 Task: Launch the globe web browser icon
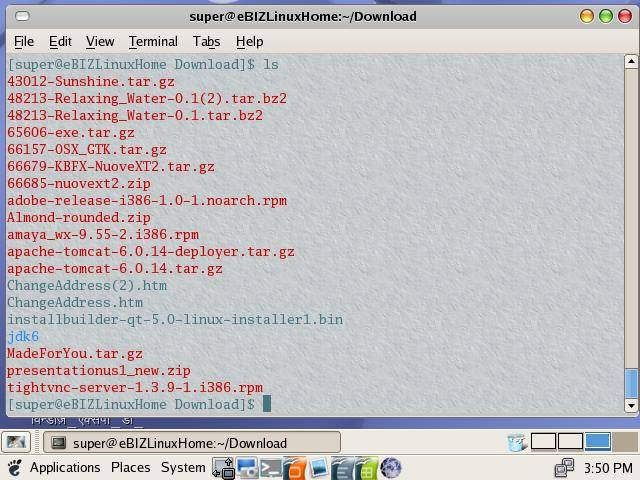[391, 468]
